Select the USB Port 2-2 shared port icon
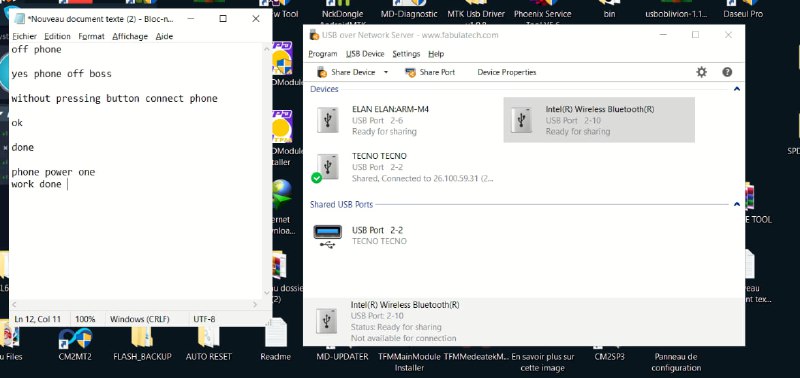 click(327, 236)
